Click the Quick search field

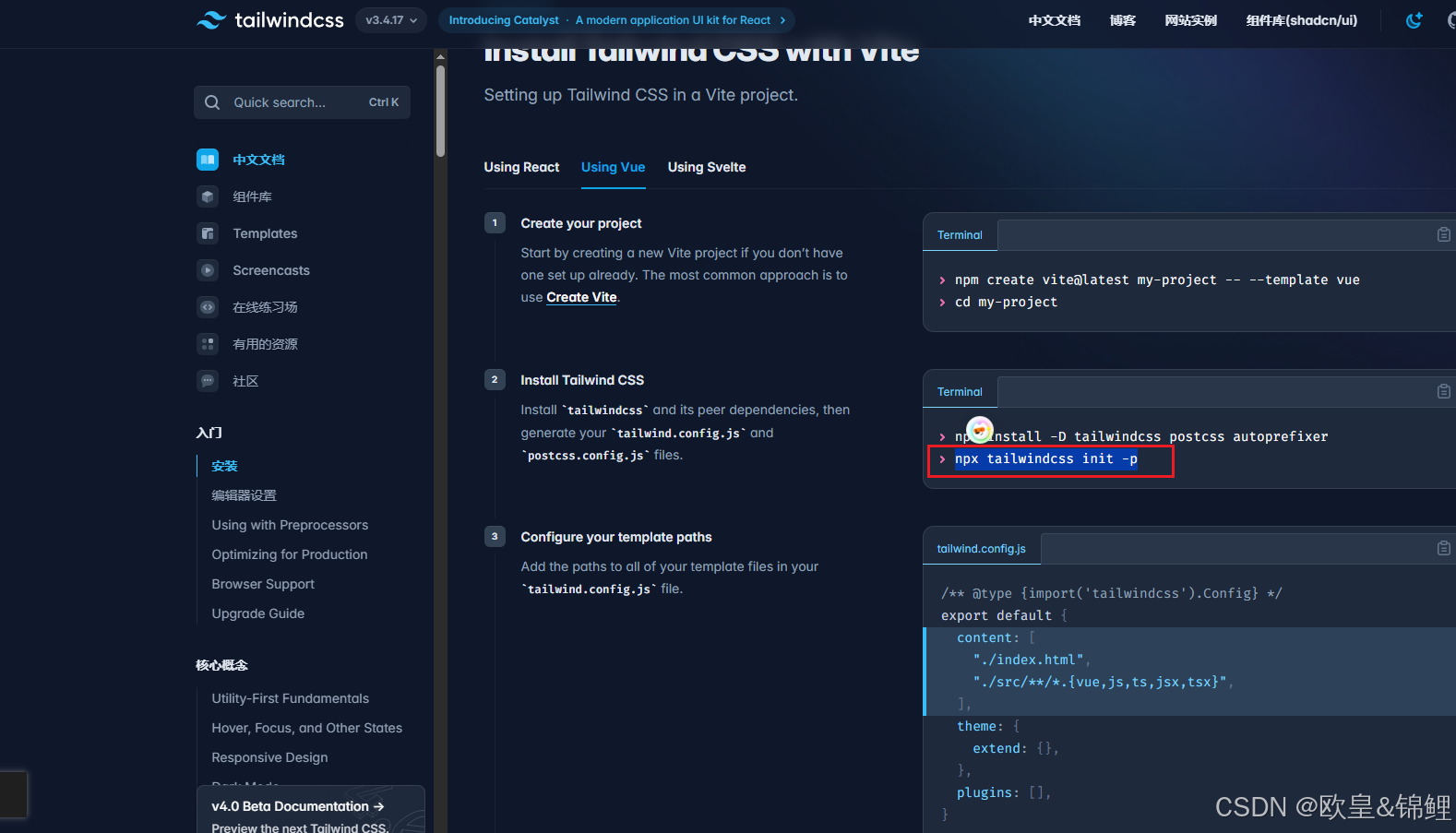(x=302, y=102)
